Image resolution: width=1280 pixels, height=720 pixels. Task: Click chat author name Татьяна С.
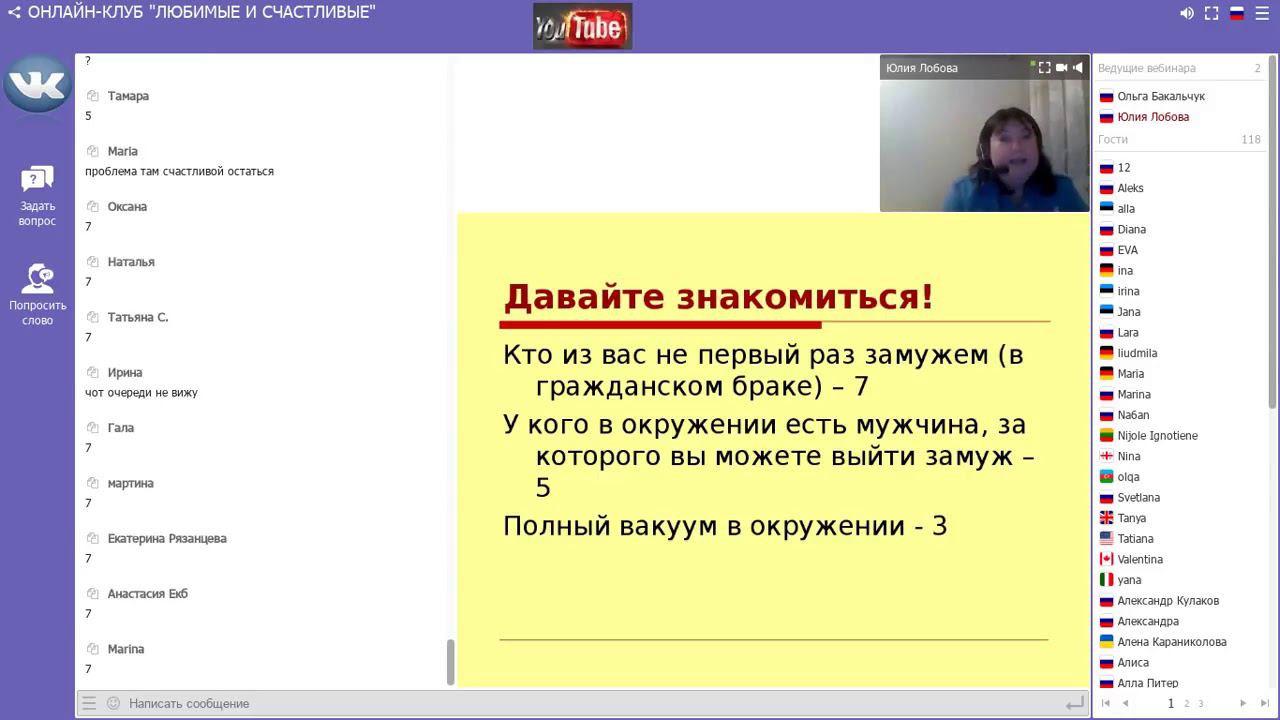coord(138,317)
